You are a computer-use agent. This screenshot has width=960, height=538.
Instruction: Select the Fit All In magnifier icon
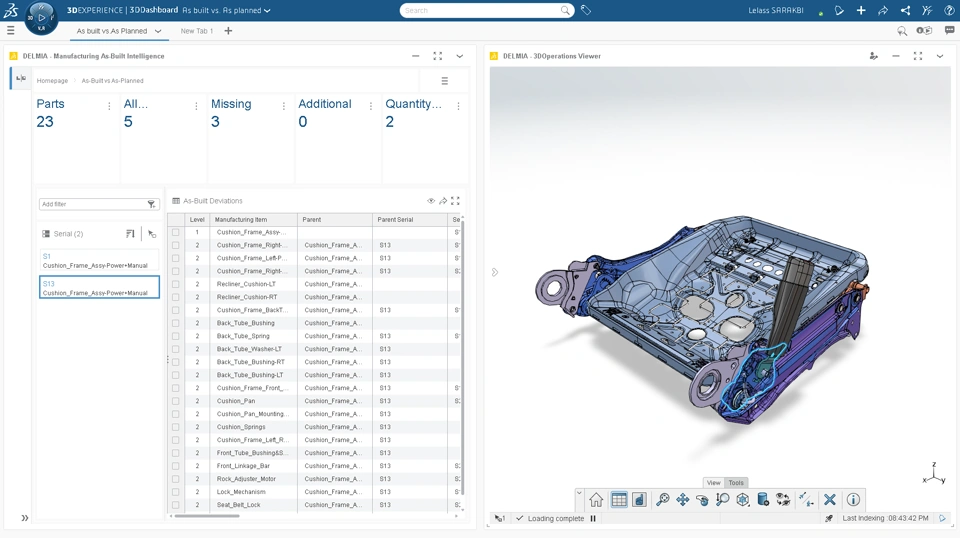[x=662, y=500]
